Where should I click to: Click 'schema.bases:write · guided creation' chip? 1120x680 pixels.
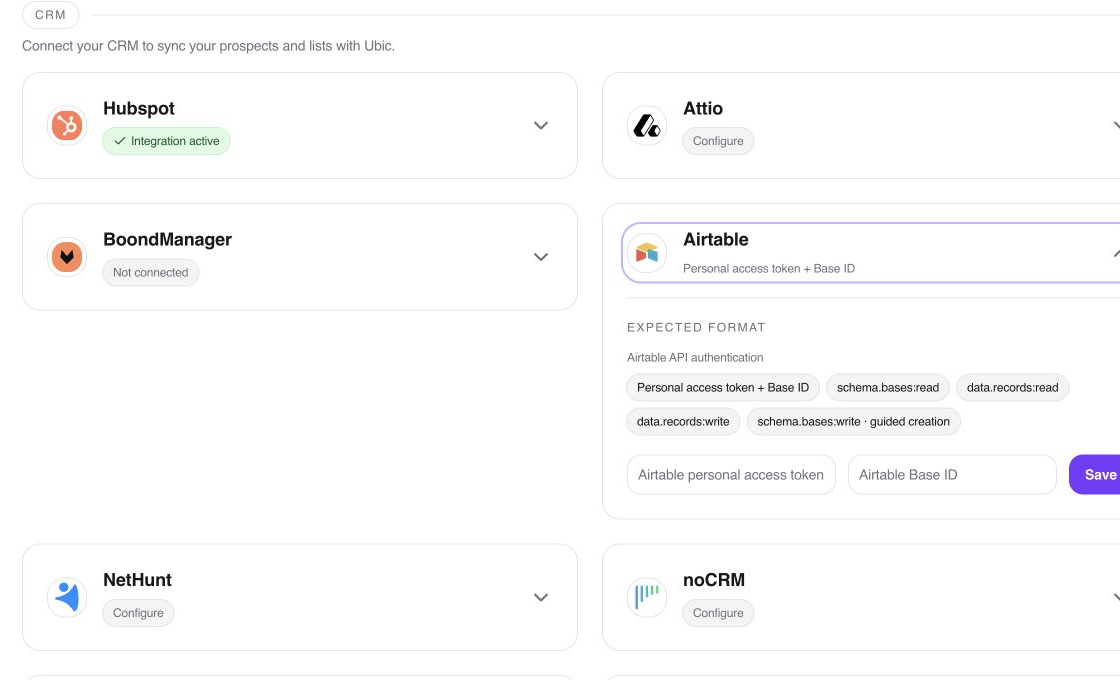[x=854, y=422]
